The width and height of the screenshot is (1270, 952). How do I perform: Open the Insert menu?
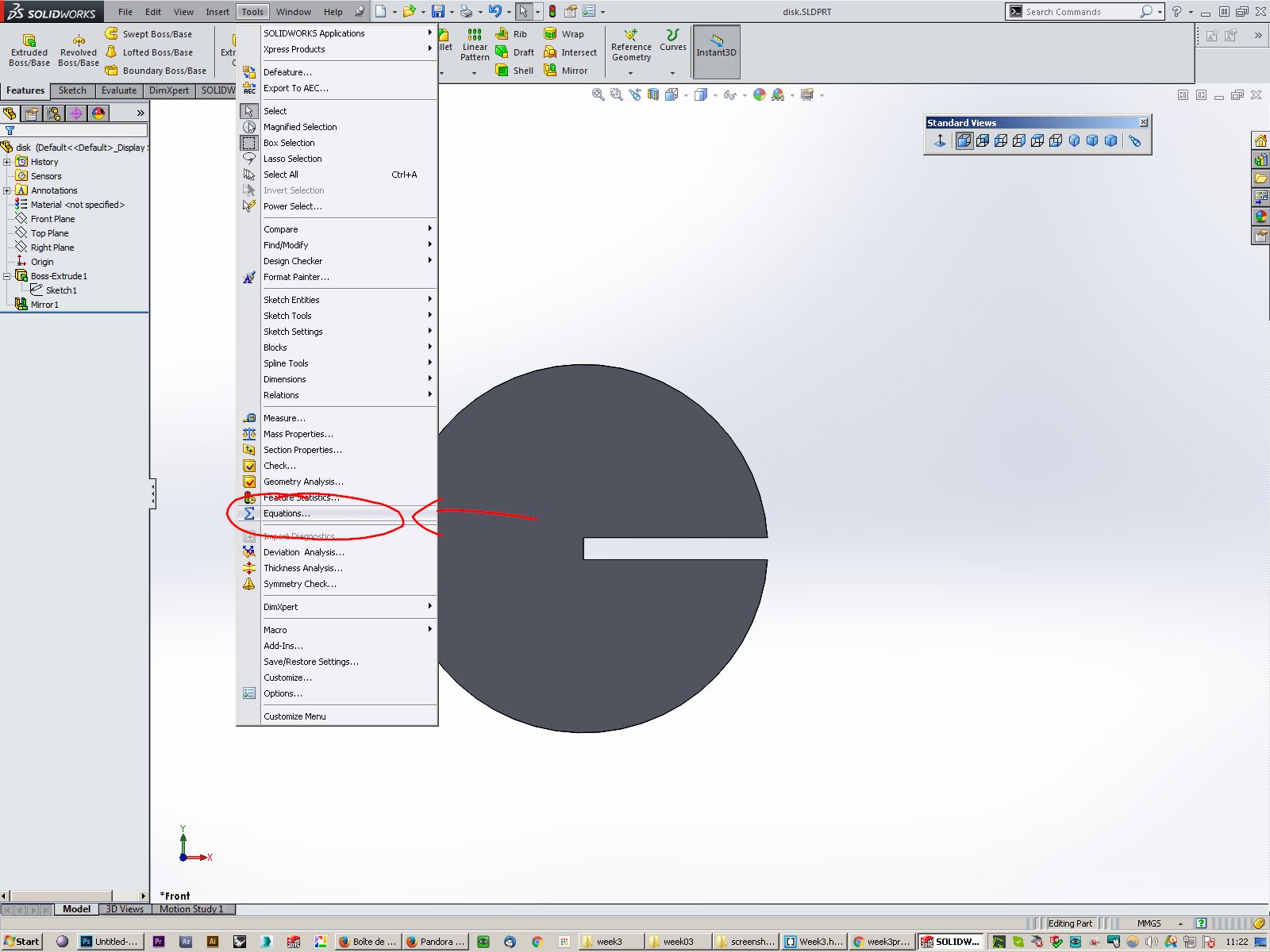coord(217,12)
